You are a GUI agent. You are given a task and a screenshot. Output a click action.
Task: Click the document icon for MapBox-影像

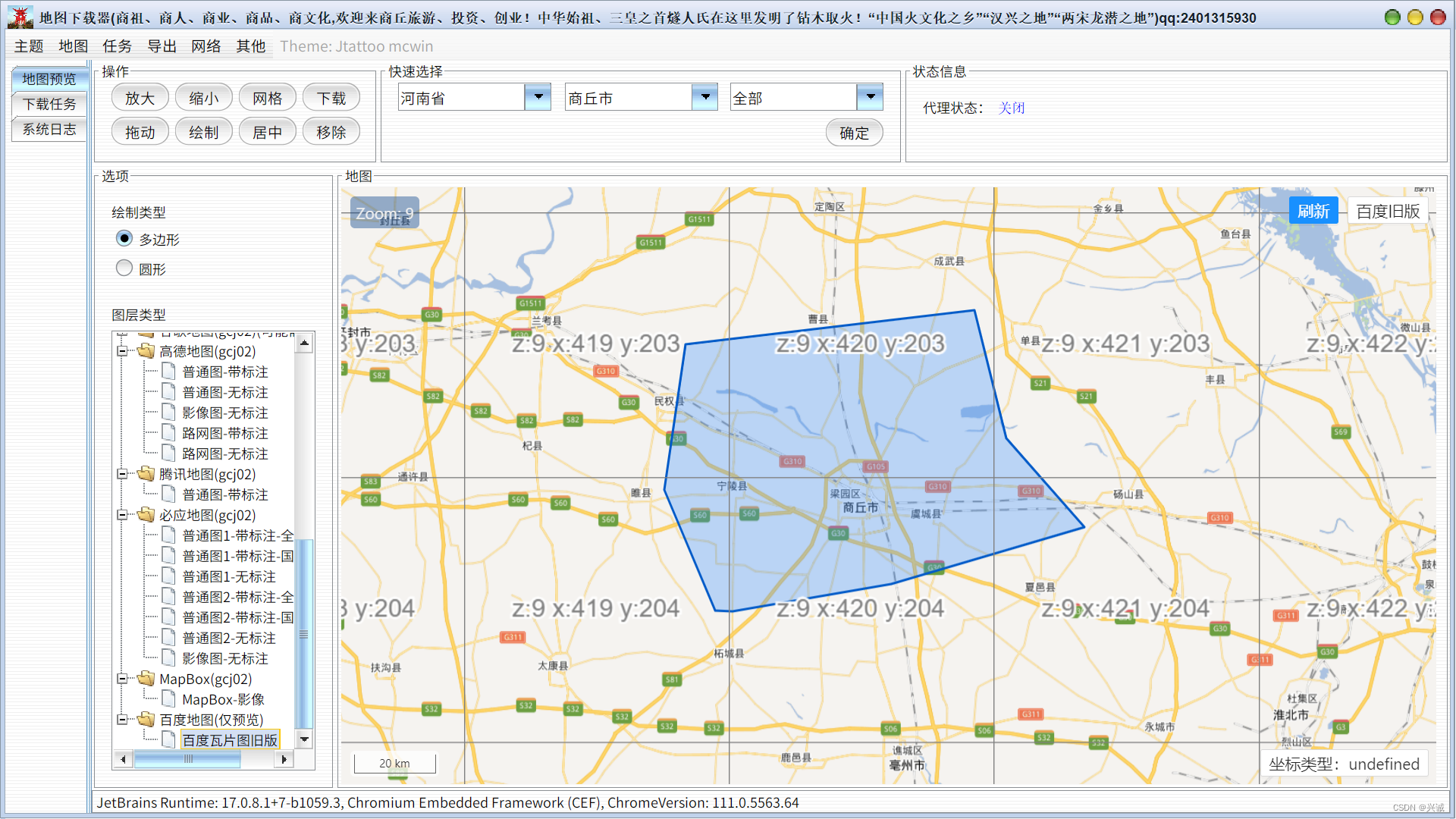tap(168, 699)
